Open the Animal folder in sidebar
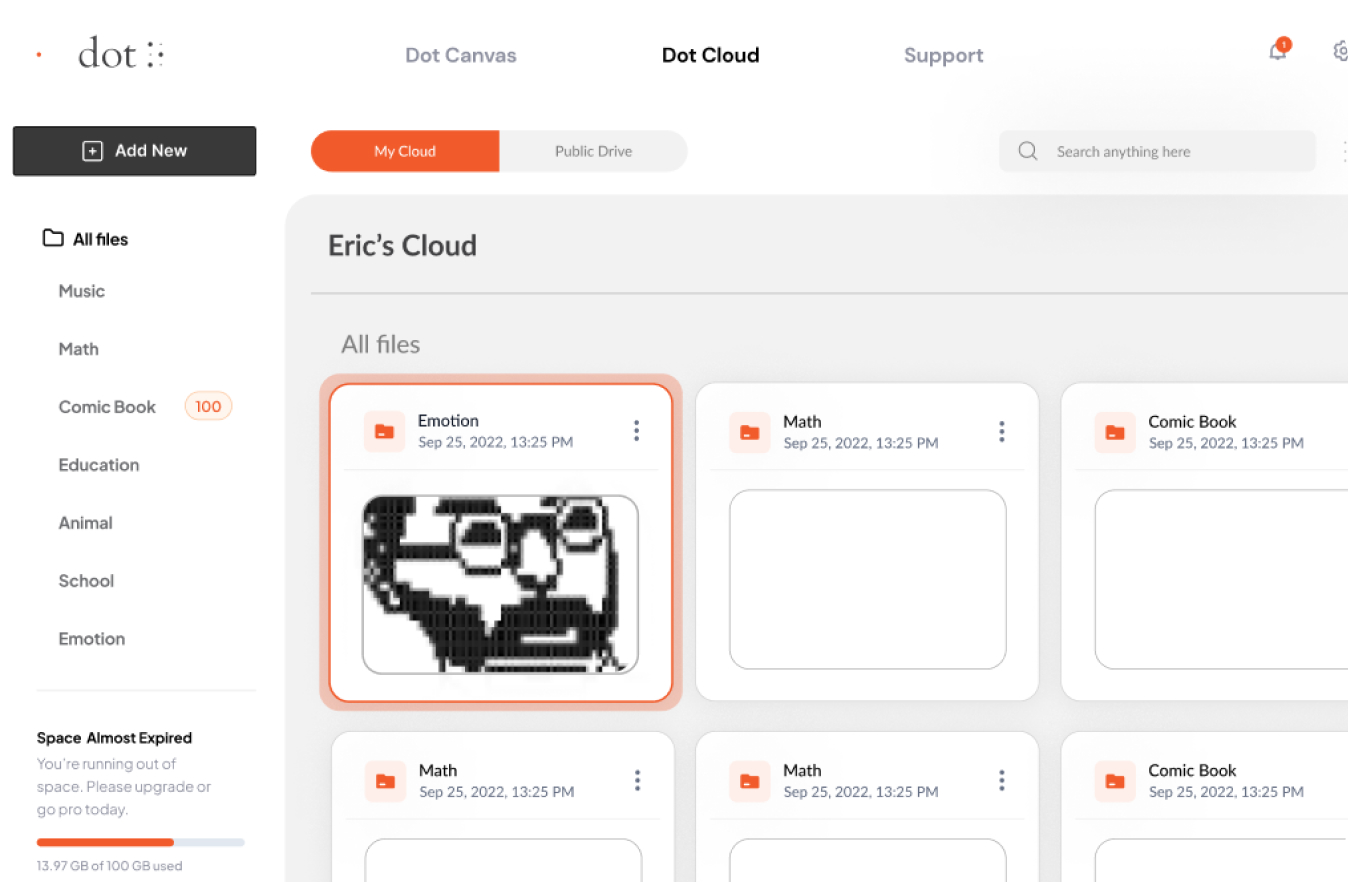The width and height of the screenshot is (1348, 882). 85,523
